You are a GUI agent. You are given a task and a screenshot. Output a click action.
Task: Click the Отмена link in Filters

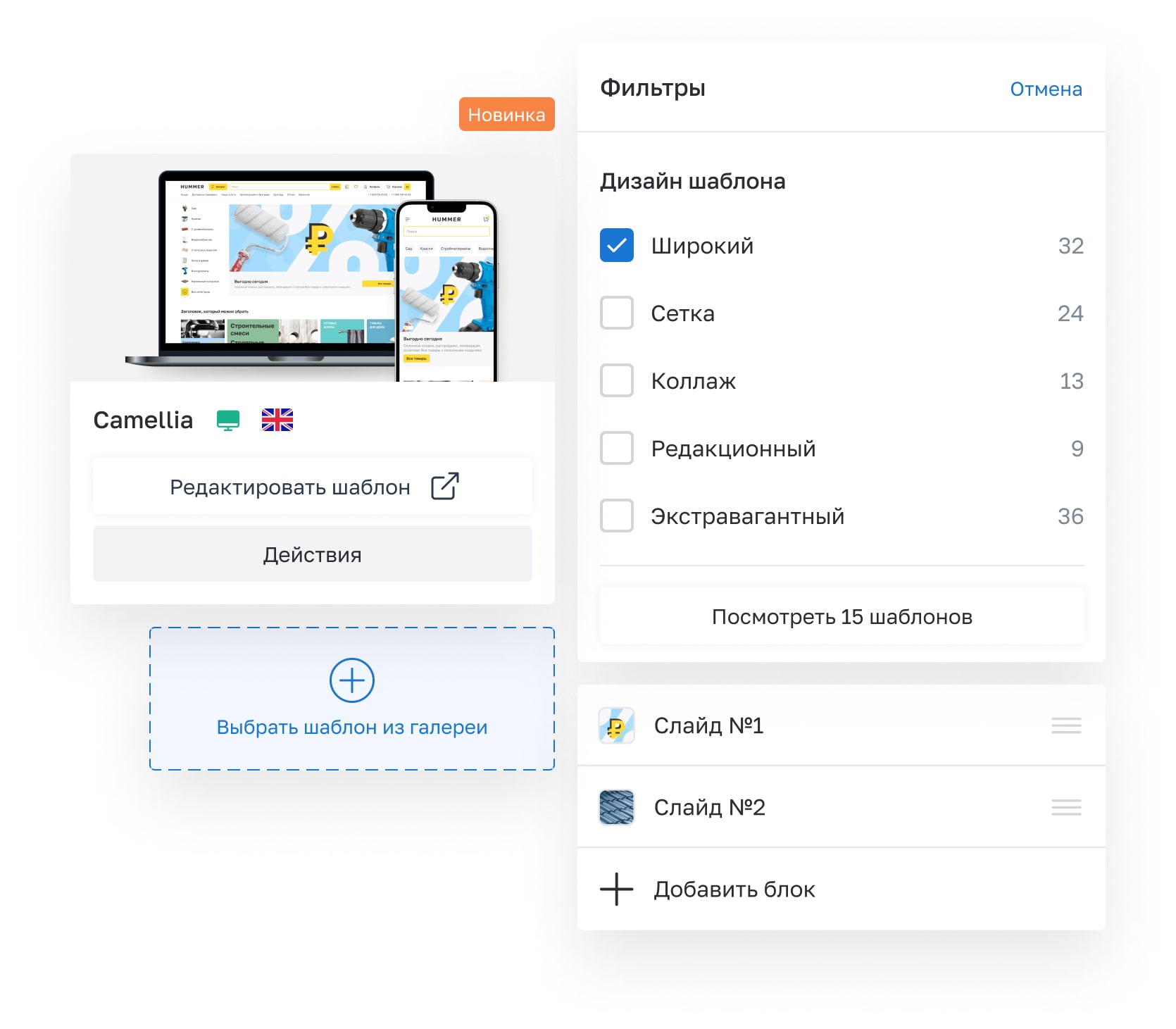point(1045,89)
